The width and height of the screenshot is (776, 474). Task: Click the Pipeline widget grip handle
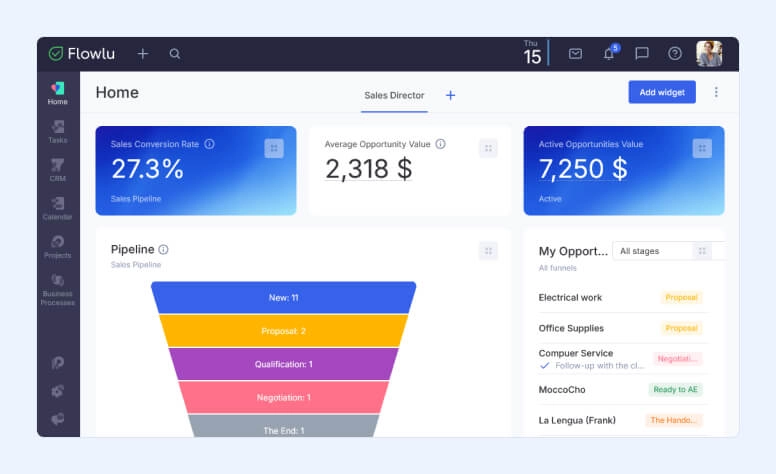(x=488, y=251)
